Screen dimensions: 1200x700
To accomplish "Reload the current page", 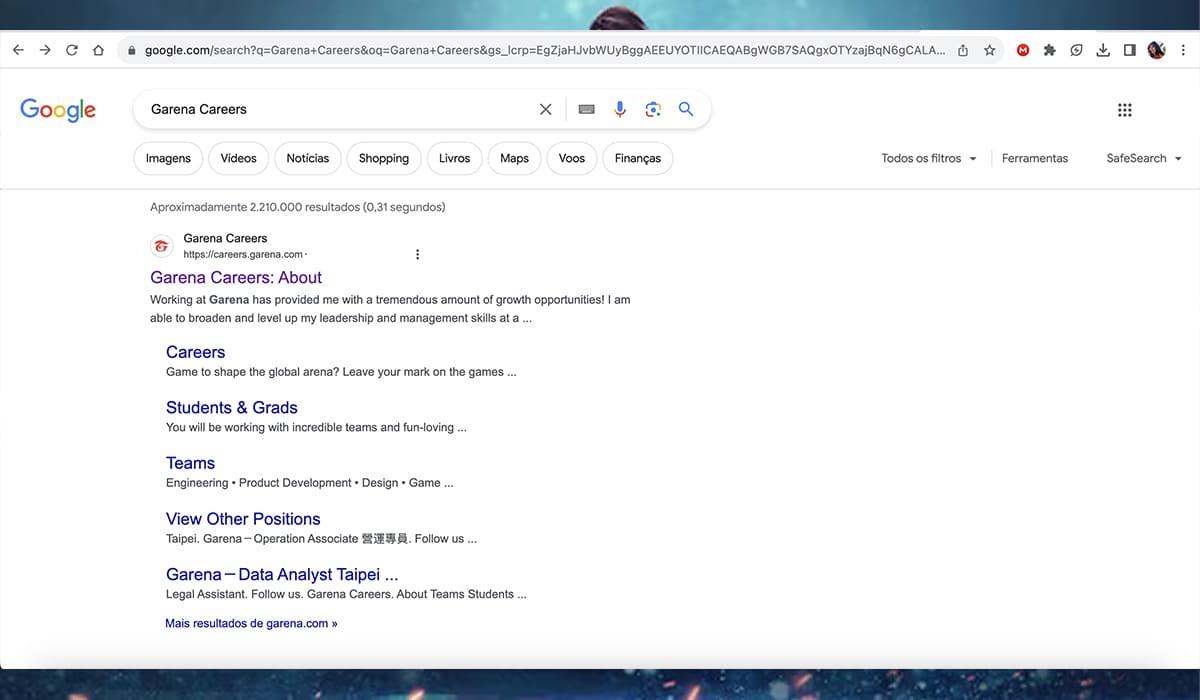I will 72,50.
